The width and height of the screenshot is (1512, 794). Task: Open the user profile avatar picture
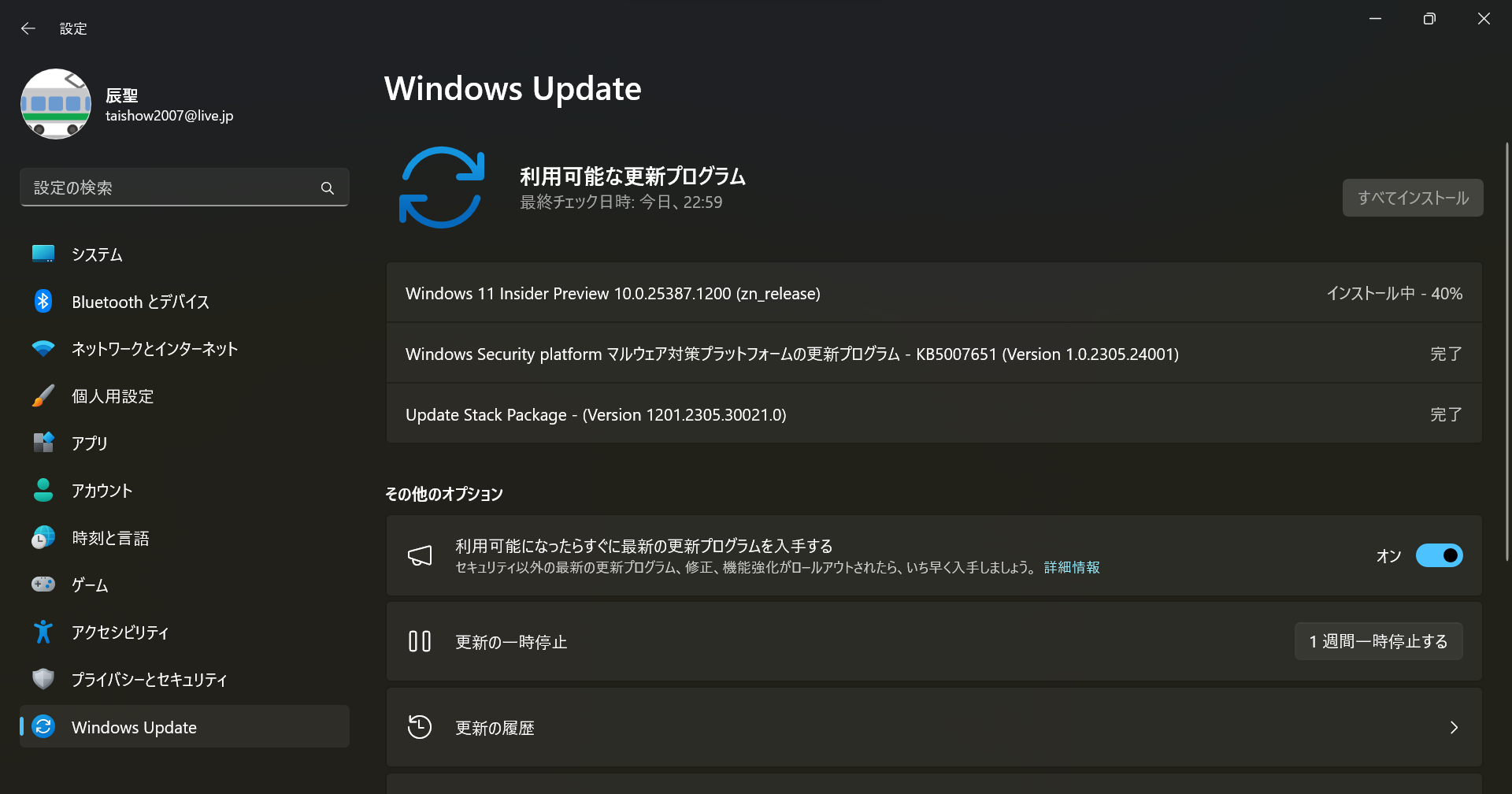[56, 104]
